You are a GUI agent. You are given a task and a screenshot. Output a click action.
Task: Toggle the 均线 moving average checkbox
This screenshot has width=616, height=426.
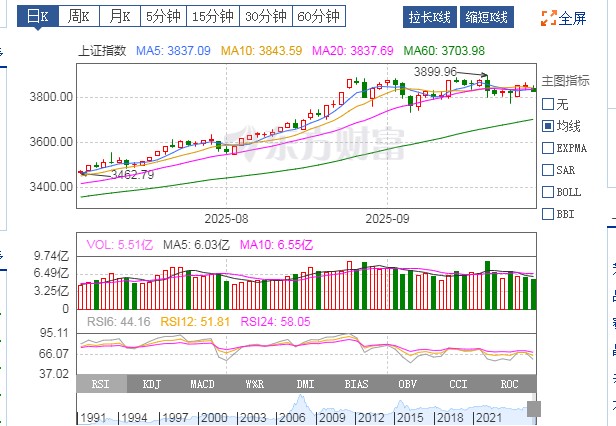pos(547,126)
